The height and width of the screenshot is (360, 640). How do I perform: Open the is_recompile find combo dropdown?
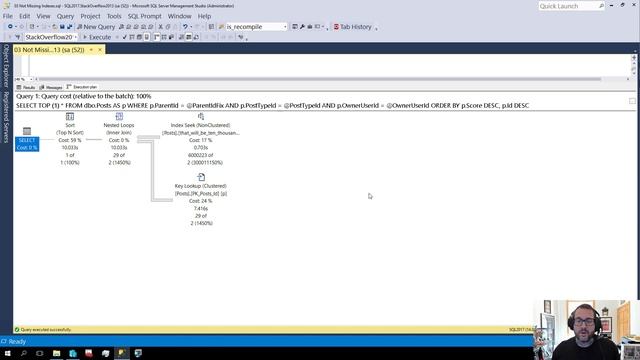[x=285, y=27]
